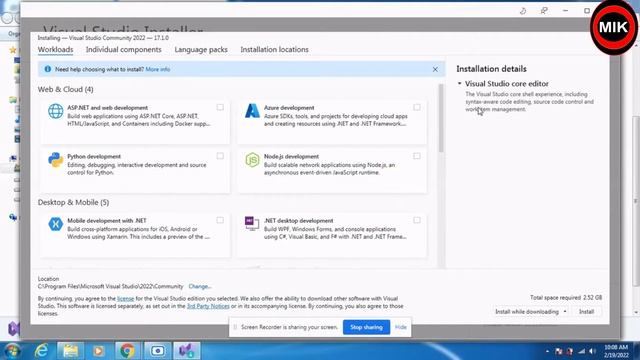Check the Azure development workload
The image size is (640, 360).
coord(417,107)
